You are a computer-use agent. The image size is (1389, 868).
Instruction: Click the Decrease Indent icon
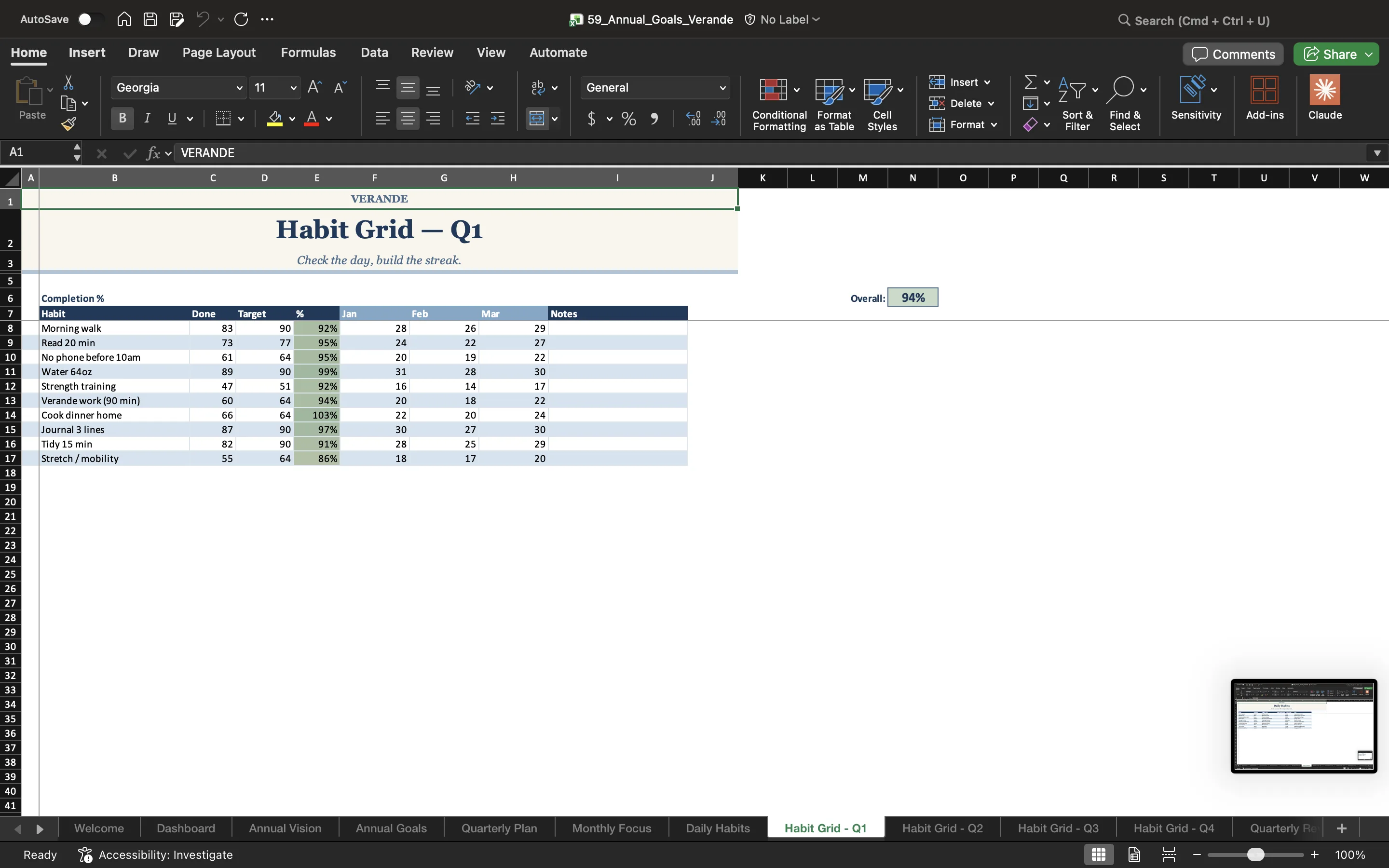(472, 118)
